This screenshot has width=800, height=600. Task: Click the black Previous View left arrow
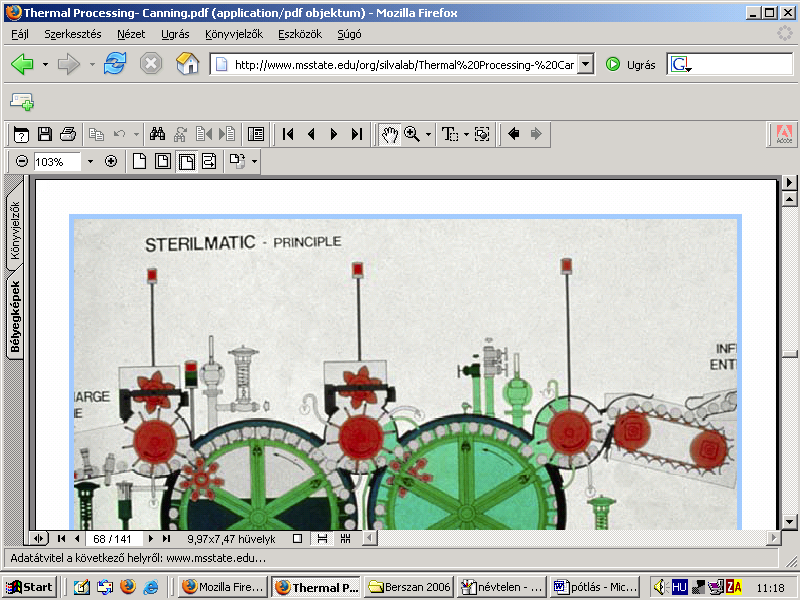tap(513, 134)
